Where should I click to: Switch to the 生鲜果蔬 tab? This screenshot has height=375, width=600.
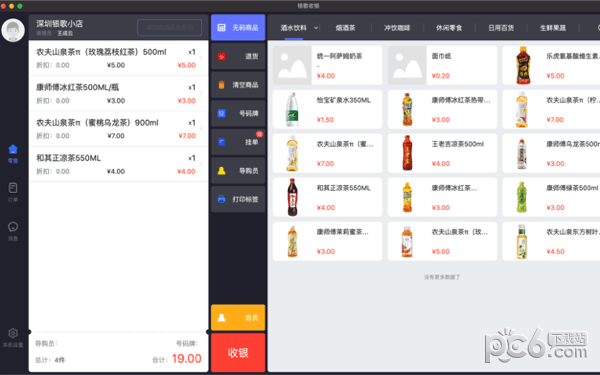click(x=553, y=28)
